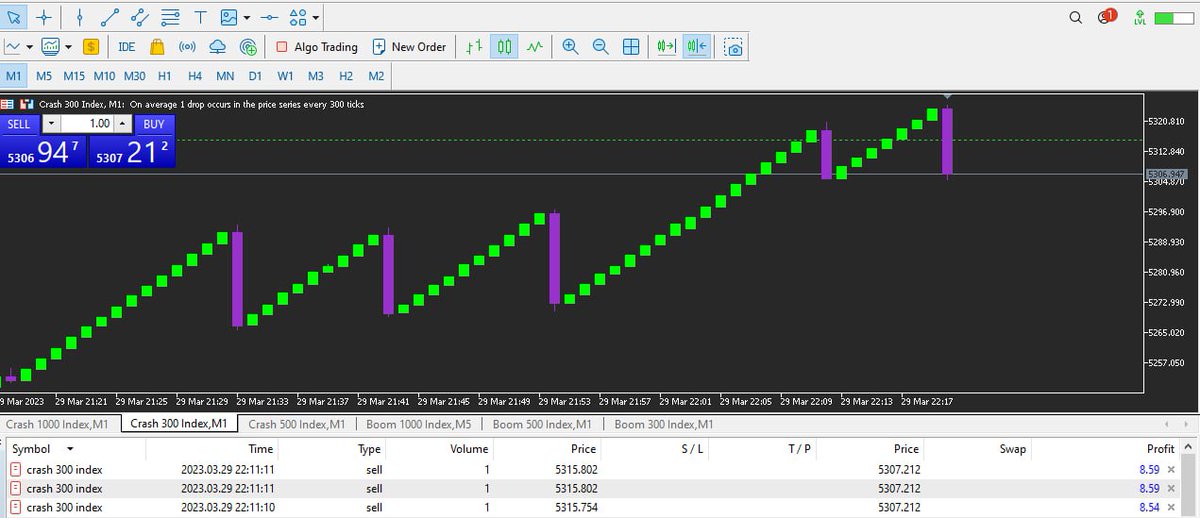Zoom in on the chart
The width and height of the screenshot is (1200, 518).
(570, 46)
